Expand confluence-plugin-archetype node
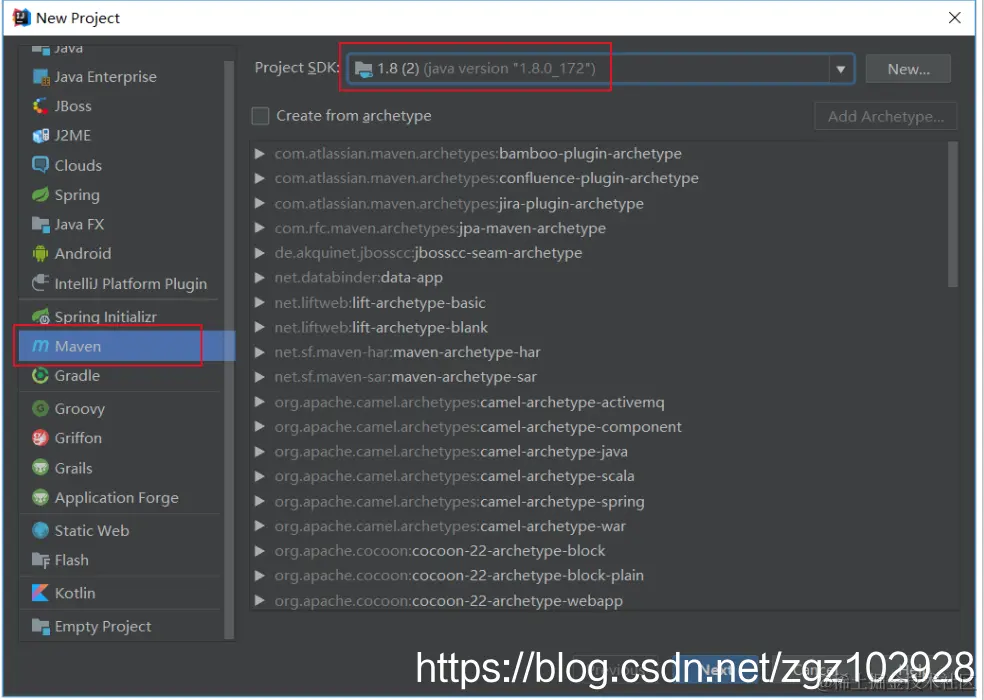This screenshot has height=700, width=984. [x=259, y=178]
